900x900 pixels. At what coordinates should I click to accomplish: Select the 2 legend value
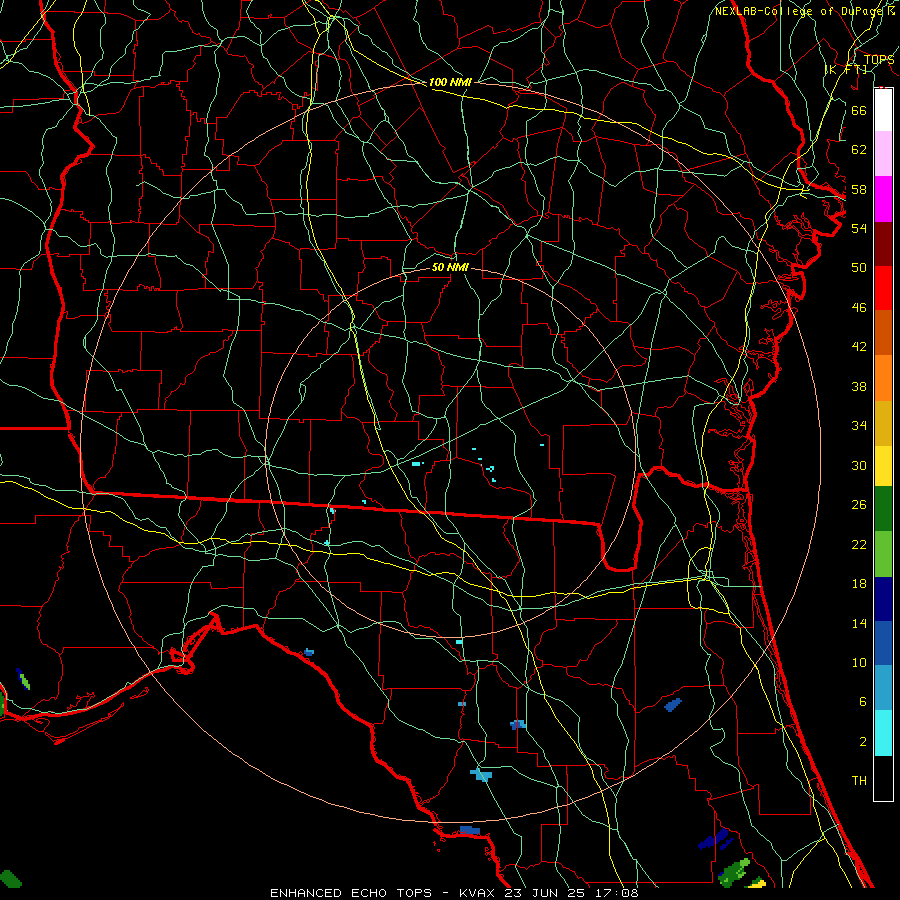[862, 742]
